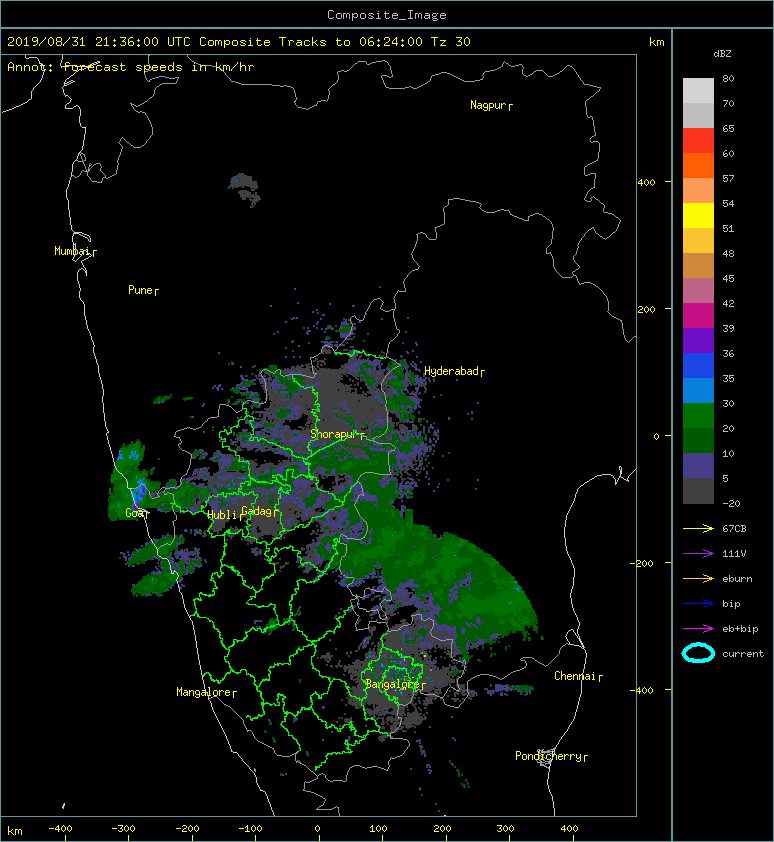Select the slate purple 10 dBZ swatch

[x=698, y=465]
